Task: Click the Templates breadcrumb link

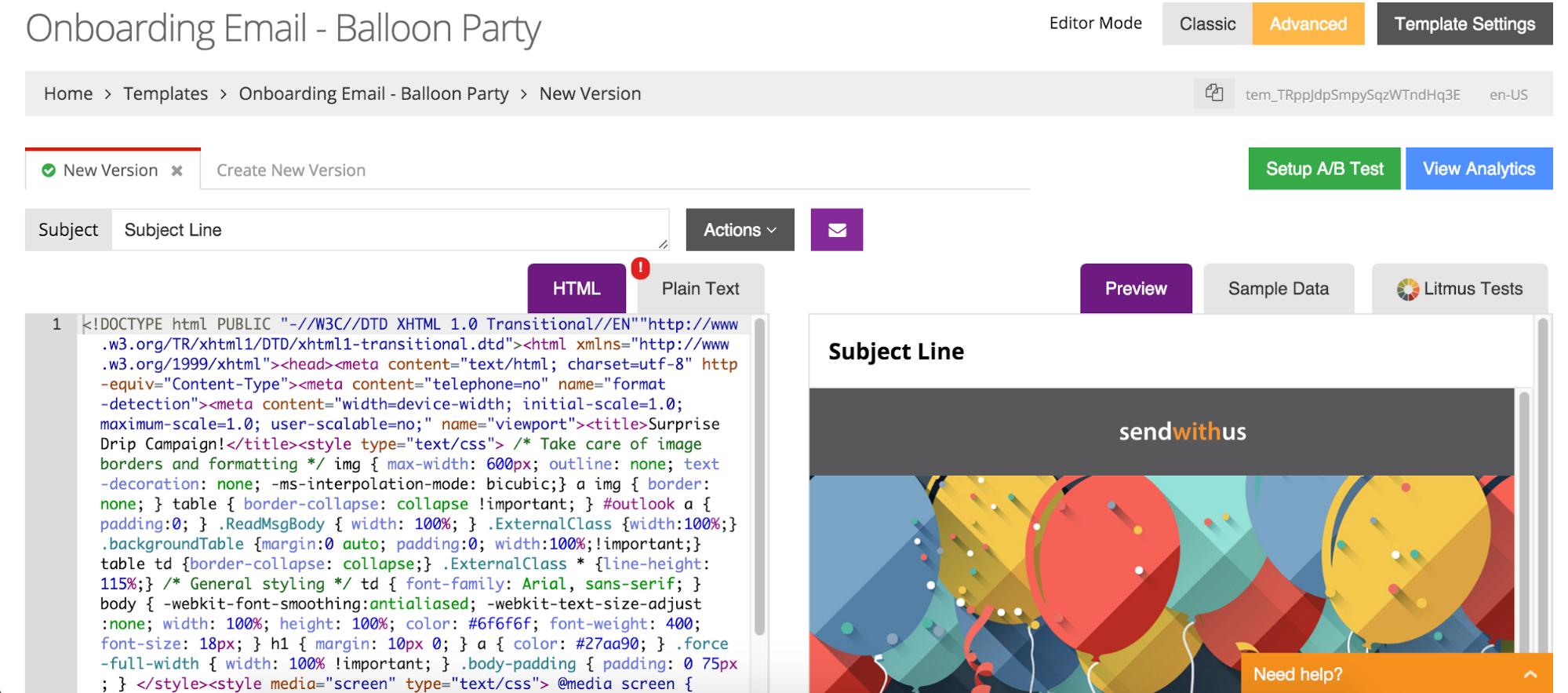Action: [x=166, y=94]
